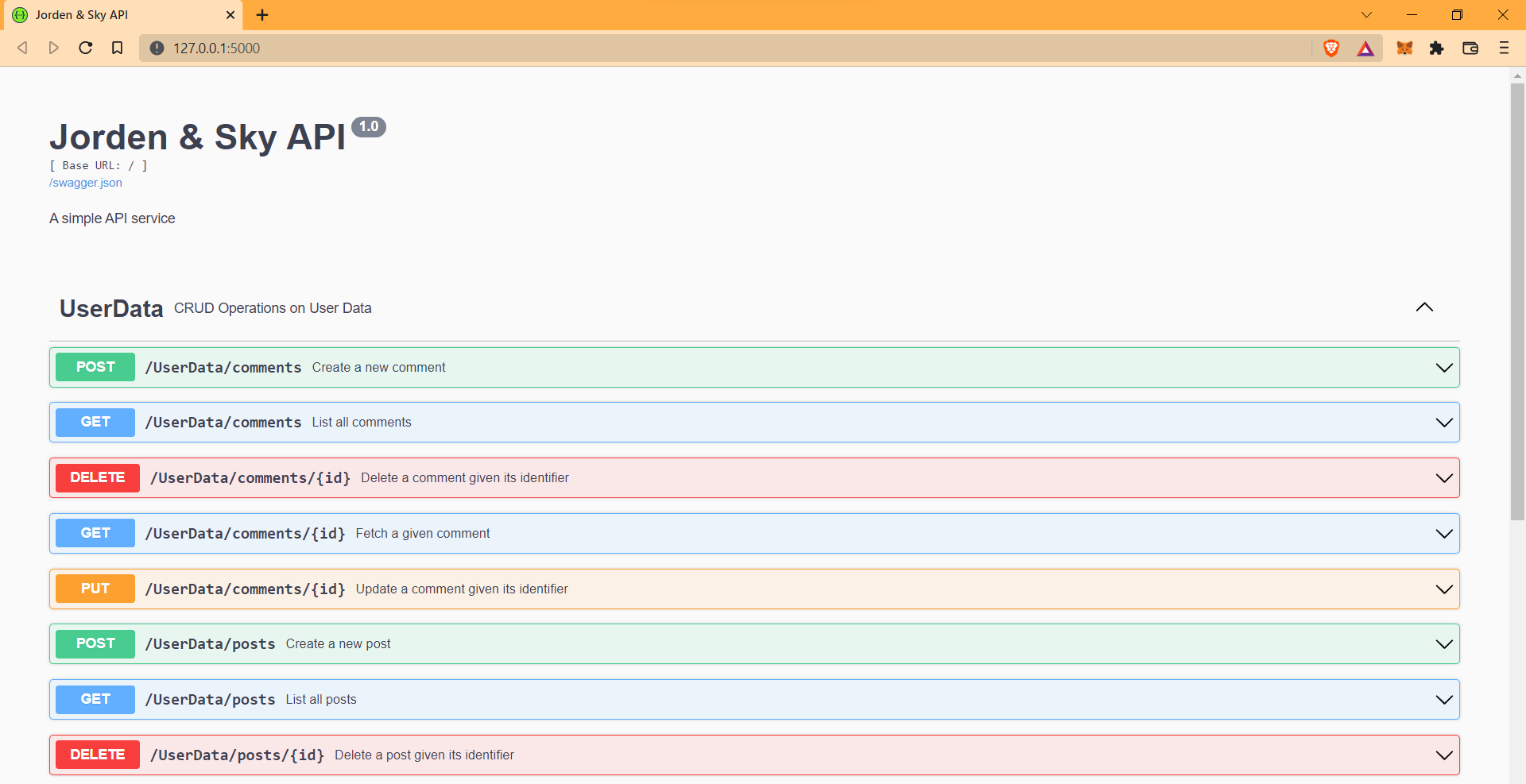The width and height of the screenshot is (1526, 784).
Task: Click the back navigation arrow
Action: pyautogui.click(x=22, y=48)
